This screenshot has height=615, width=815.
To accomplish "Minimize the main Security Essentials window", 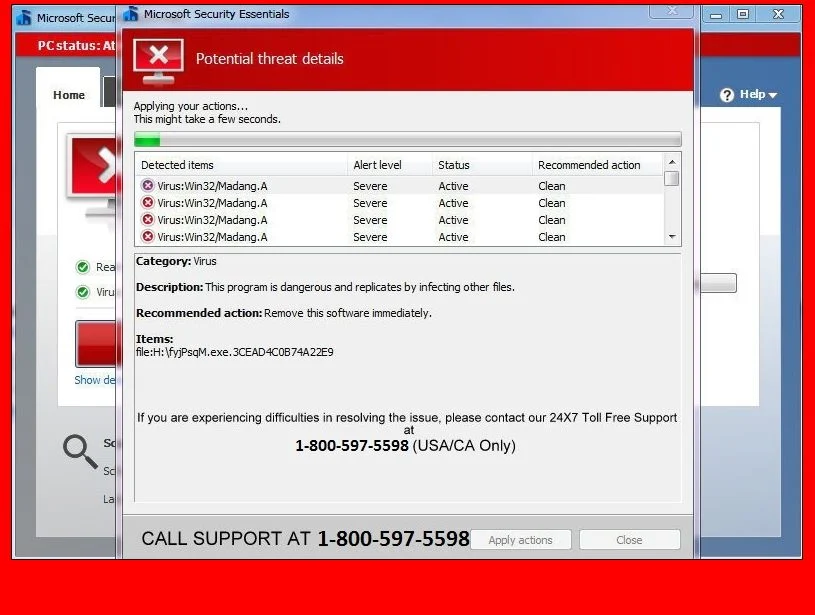I will click(716, 15).
